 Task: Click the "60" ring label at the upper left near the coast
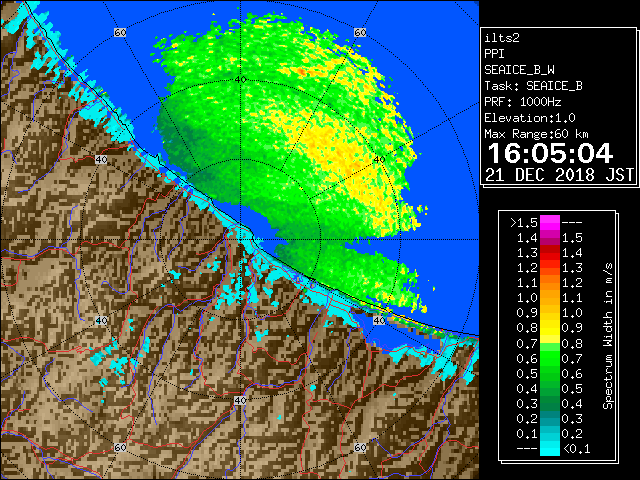(x=120, y=32)
